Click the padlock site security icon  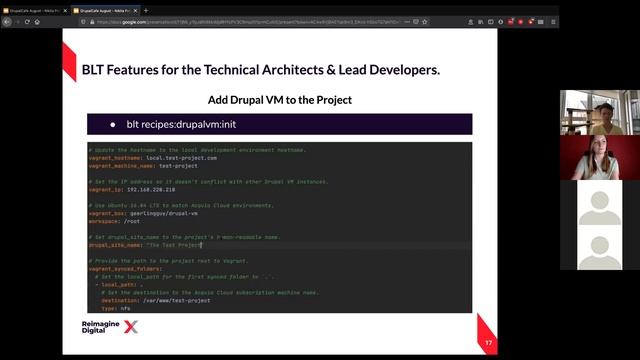point(92,22)
